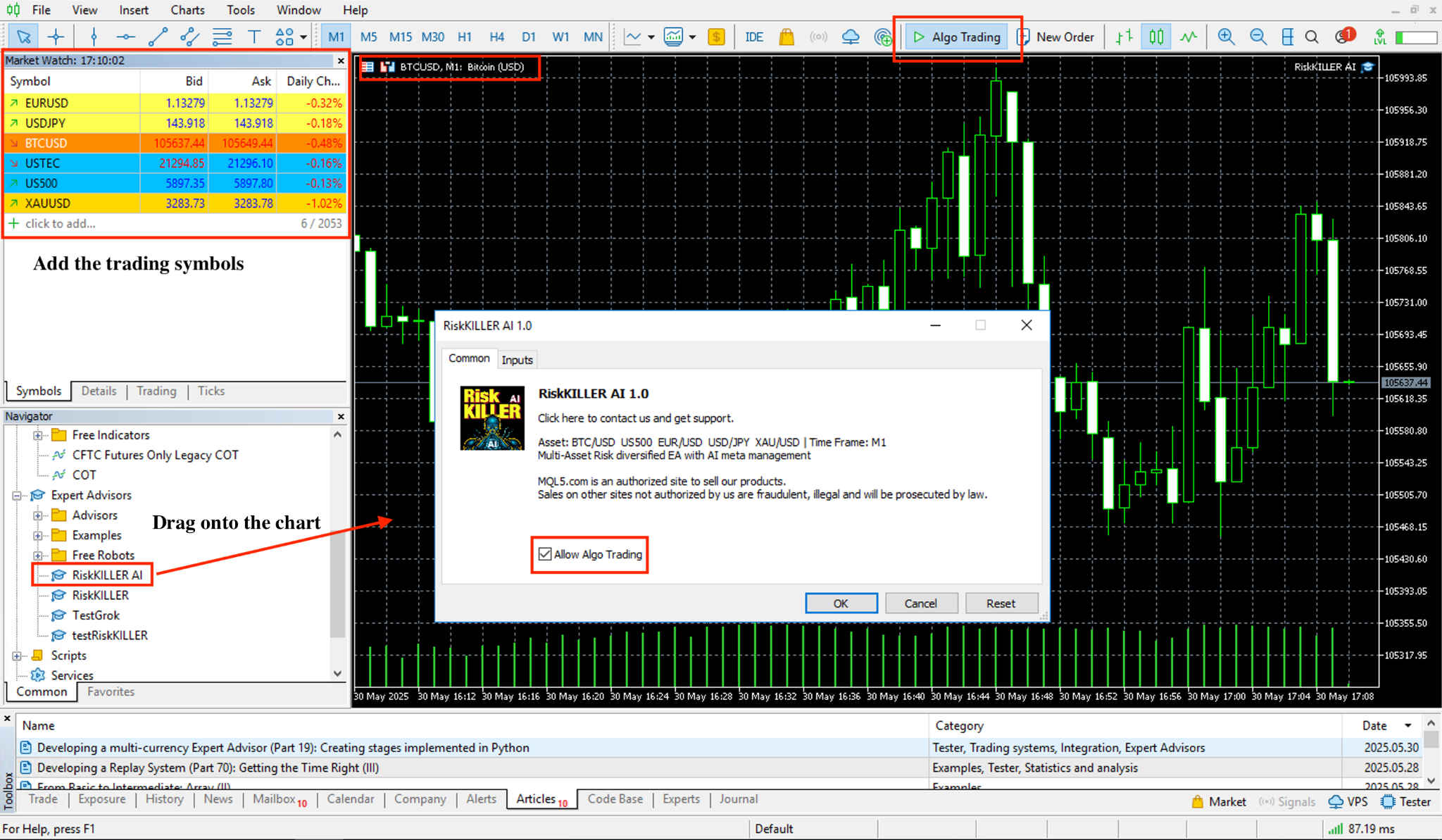Open the Insert menu
The image size is (1442, 840).
133,10
